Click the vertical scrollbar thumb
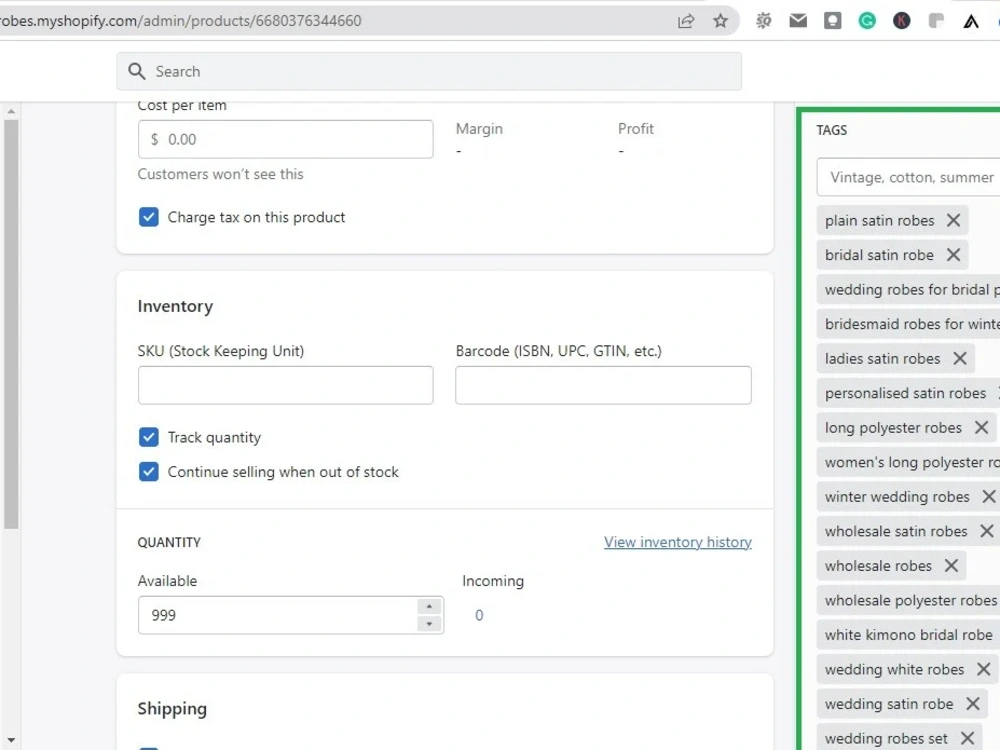The height and width of the screenshot is (750, 1000). 11,324
